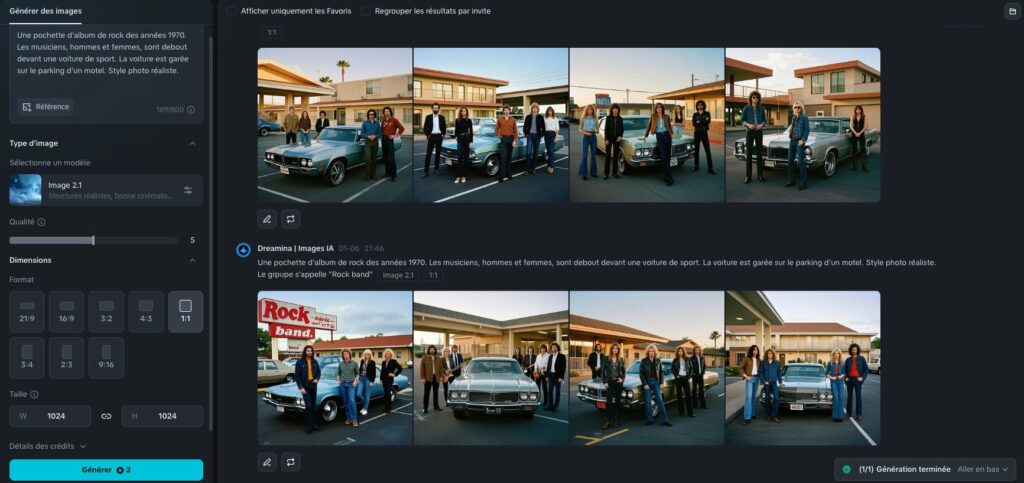Click the Référence button

45,106
